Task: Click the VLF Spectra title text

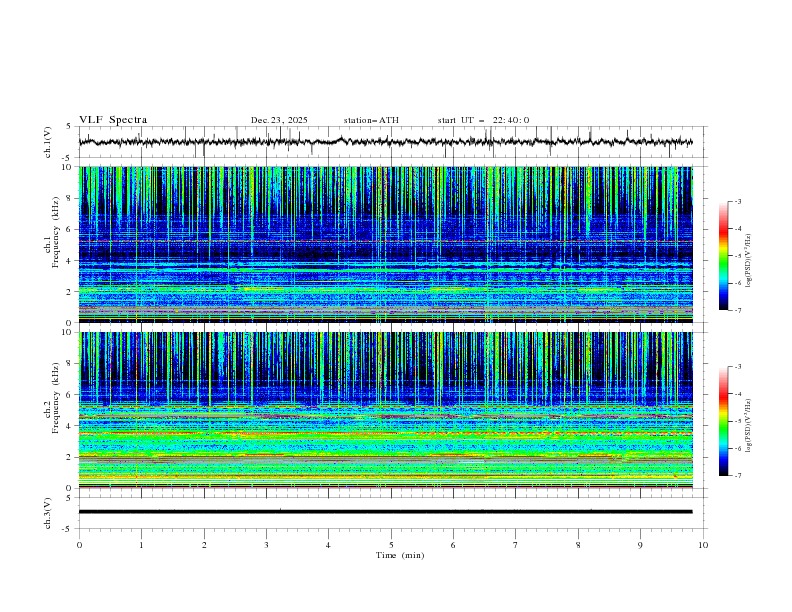Action: click(x=113, y=120)
